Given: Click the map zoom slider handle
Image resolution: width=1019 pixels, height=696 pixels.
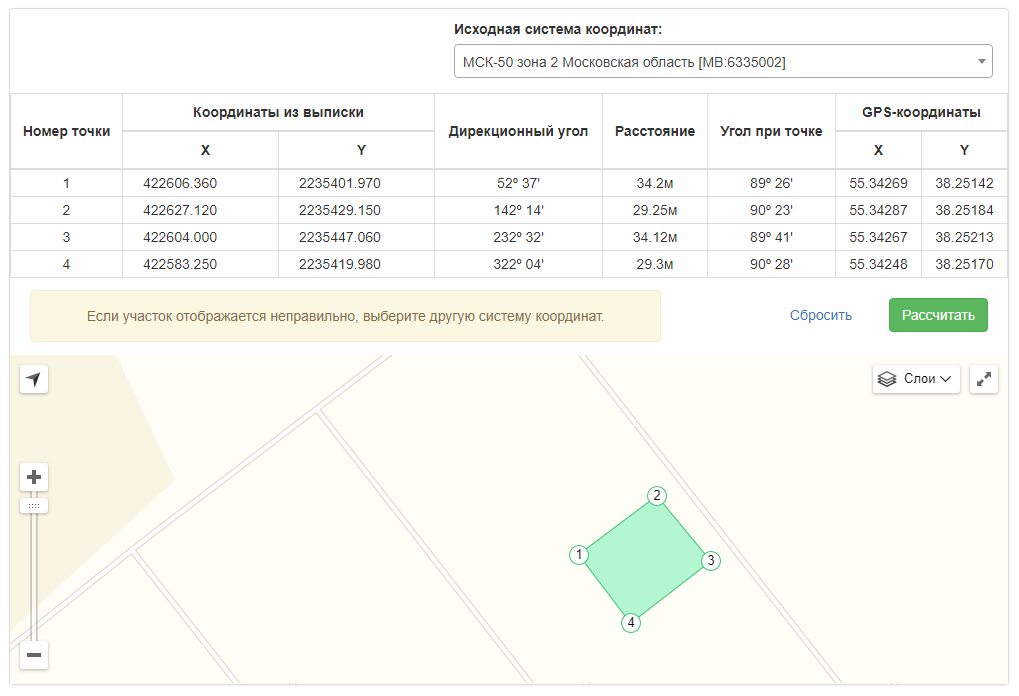Looking at the screenshot, I should click(x=34, y=506).
